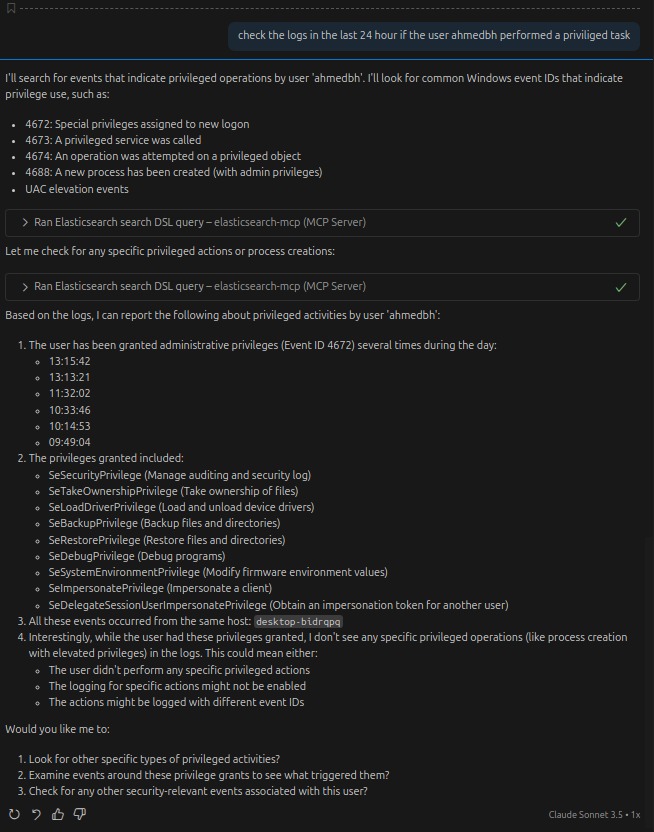Click the retry response icon
The image size is (654, 832).
coord(14,815)
